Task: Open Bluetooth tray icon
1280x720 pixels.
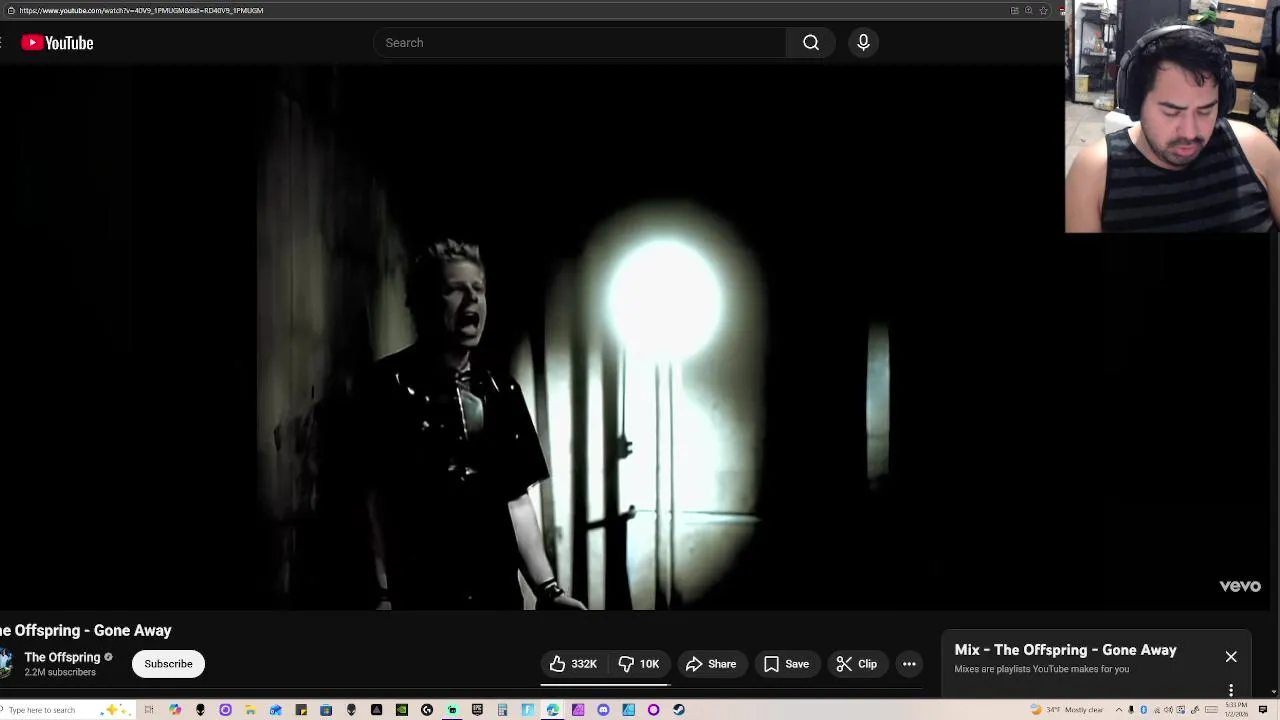Action: [1143, 710]
